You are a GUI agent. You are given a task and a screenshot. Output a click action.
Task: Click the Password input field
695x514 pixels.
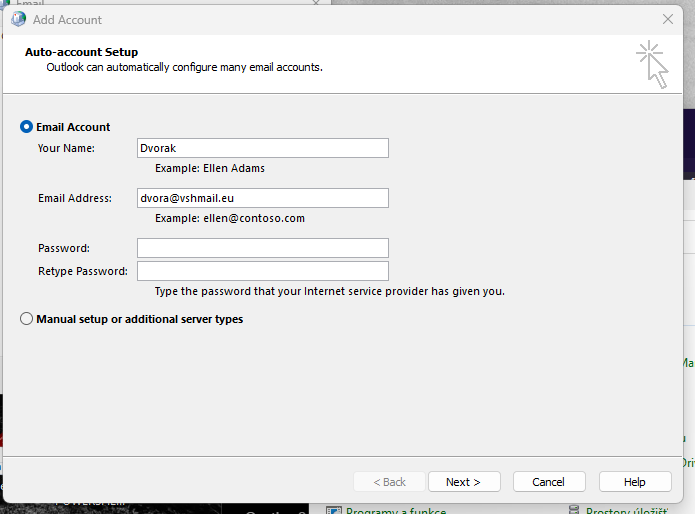click(263, 248)
